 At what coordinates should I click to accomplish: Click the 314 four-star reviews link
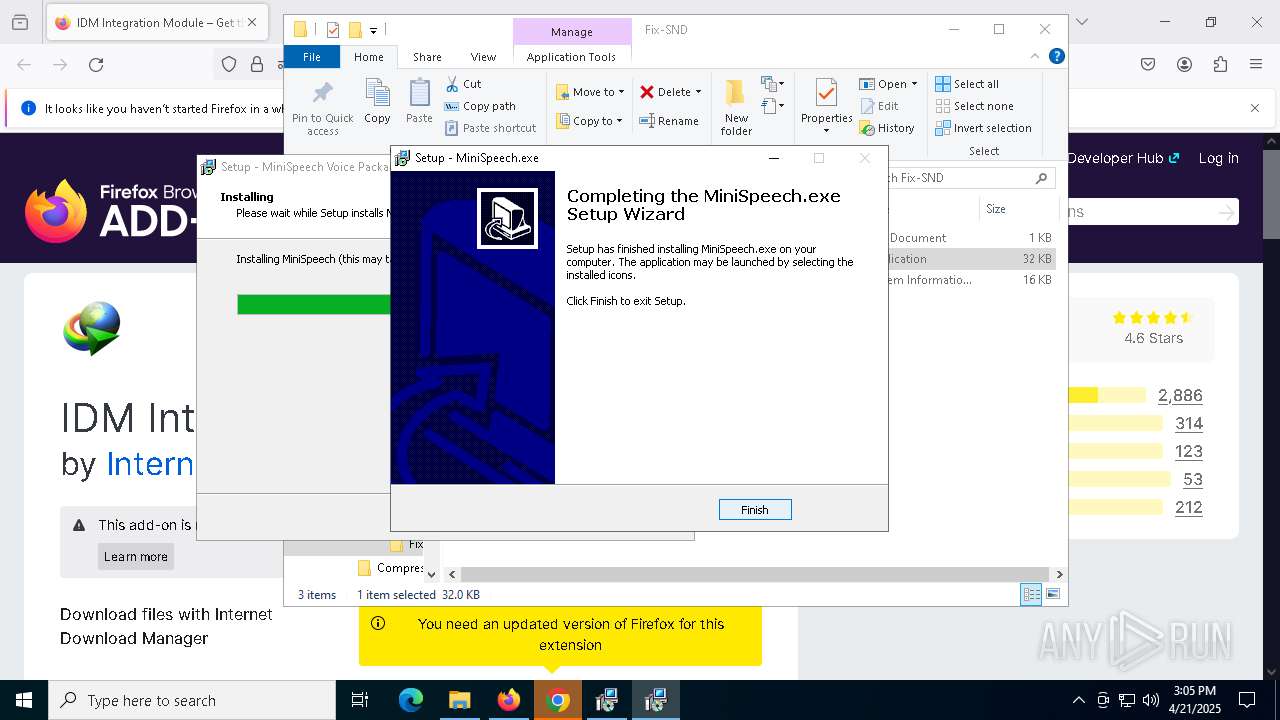(1189, 424)
